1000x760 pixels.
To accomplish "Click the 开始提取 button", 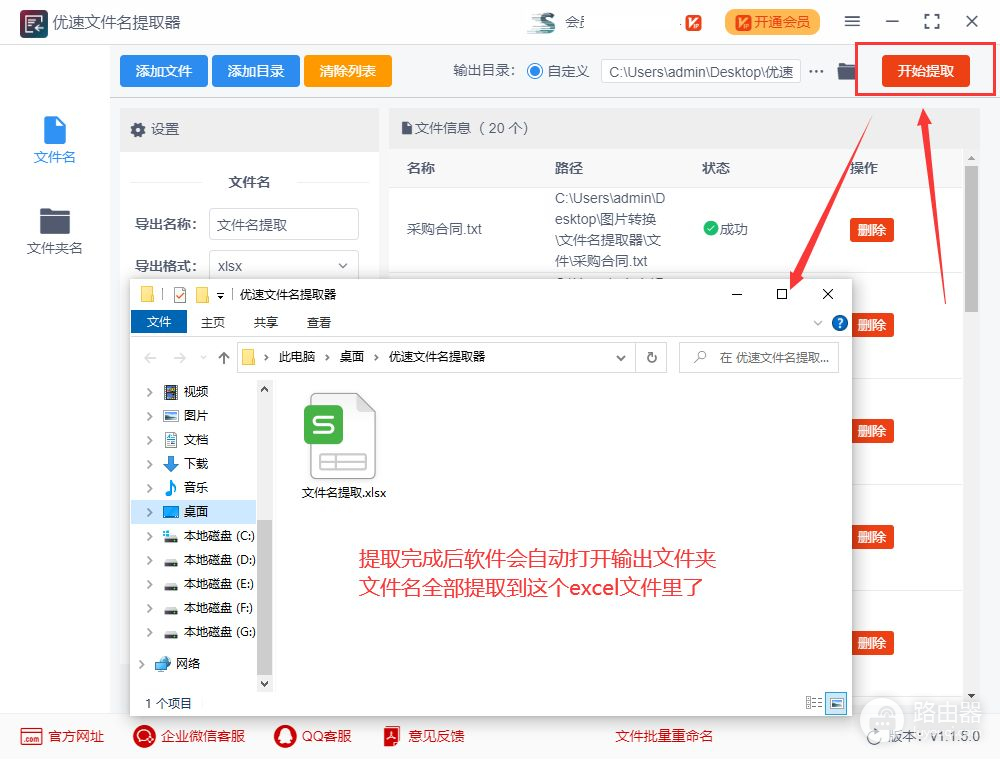I will (x=925, y=71).
